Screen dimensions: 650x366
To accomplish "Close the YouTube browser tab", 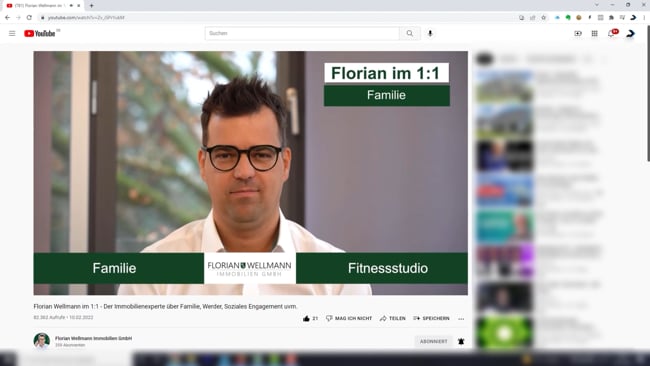I will tap(79, 5).
